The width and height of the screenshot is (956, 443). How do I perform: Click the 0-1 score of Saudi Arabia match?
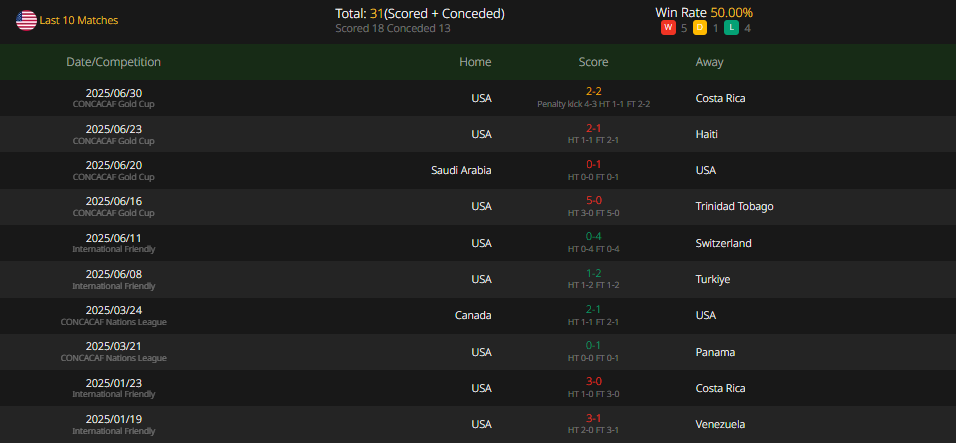click(x=594, y=164)
